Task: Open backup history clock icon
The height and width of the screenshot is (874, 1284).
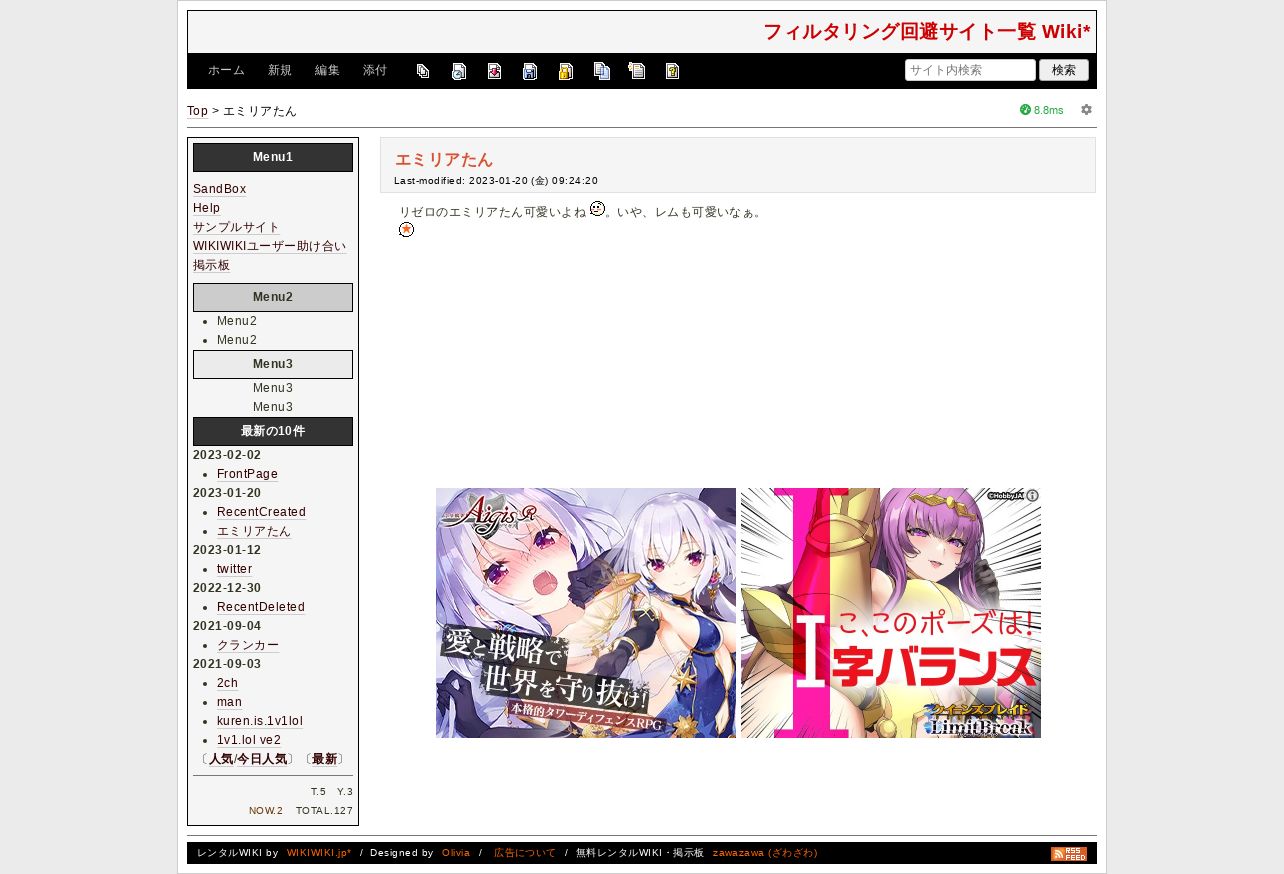Action: point(459,71)
